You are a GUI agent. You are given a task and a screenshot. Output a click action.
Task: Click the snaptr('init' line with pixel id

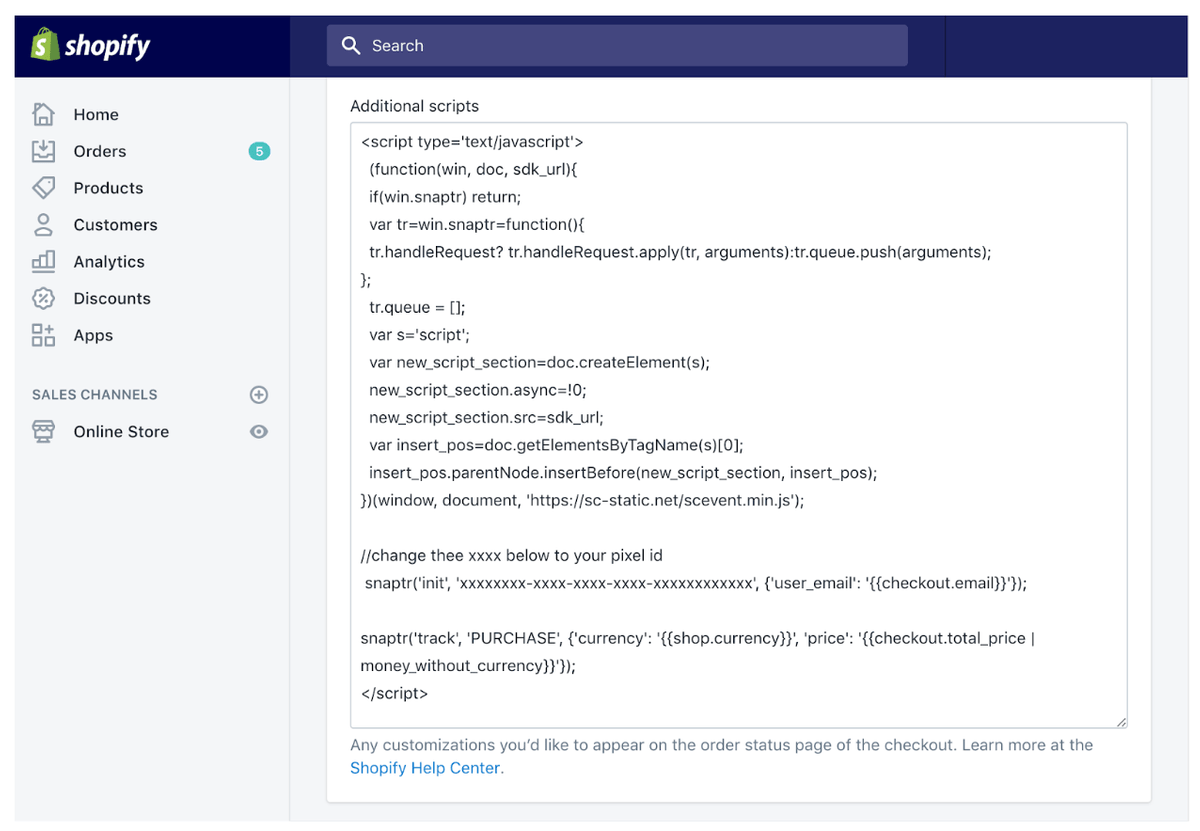[x=695, y=583]
